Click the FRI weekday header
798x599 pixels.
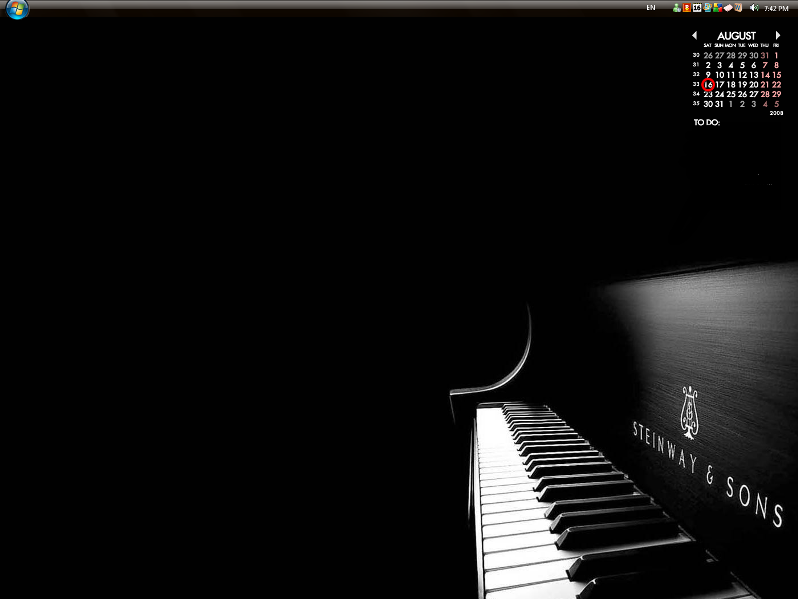(776, 46)
